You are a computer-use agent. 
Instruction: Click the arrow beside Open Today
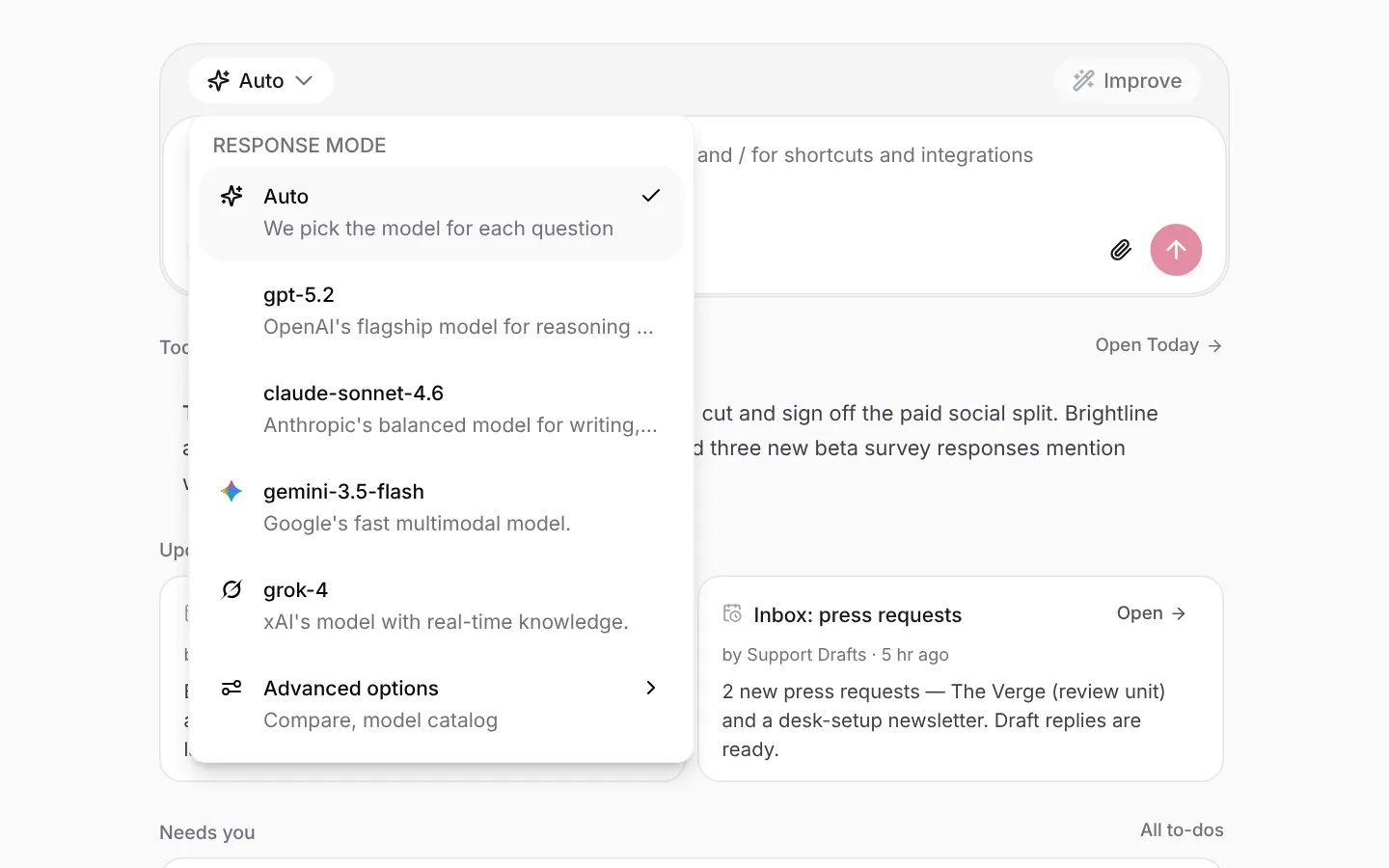click(1214, 345)
